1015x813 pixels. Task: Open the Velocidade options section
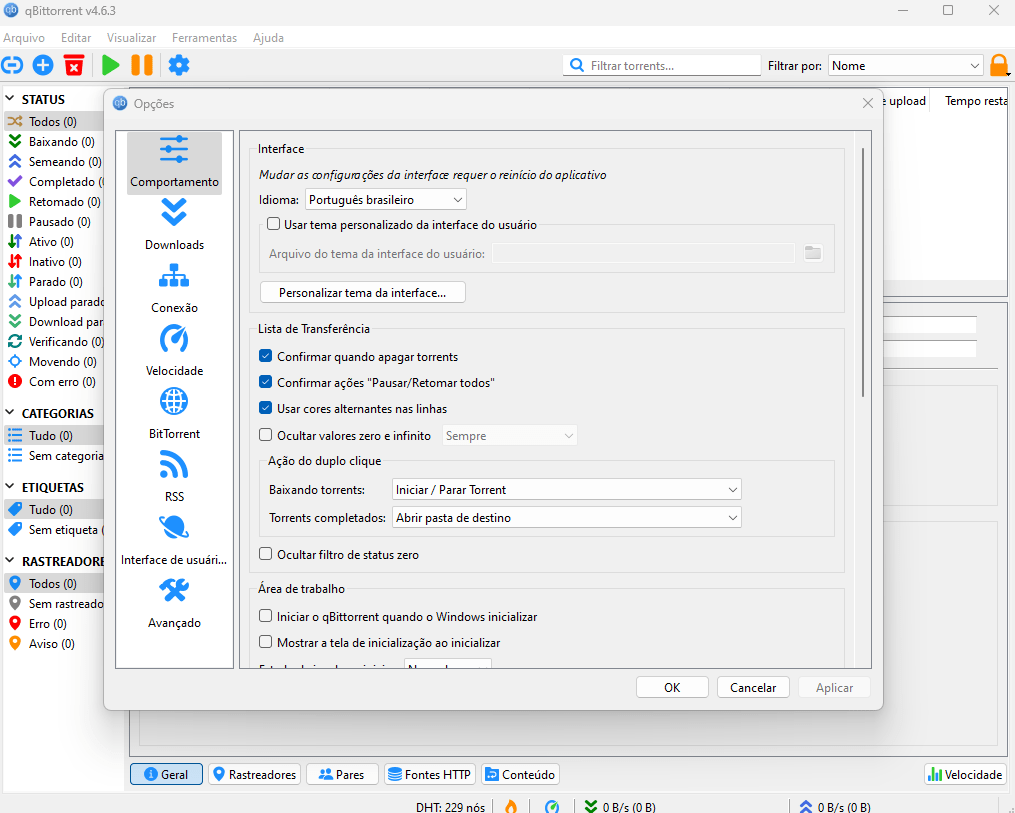click(174, 351)
